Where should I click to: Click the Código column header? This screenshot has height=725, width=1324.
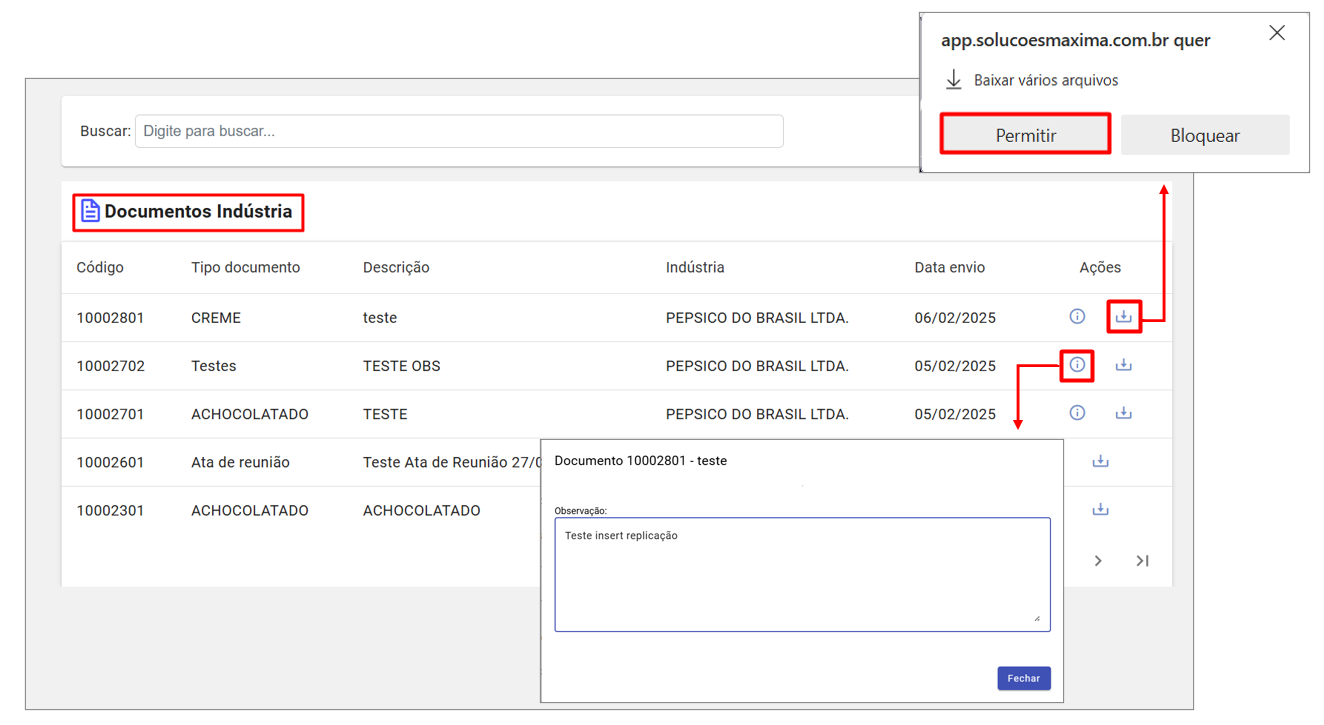point(100,267)
